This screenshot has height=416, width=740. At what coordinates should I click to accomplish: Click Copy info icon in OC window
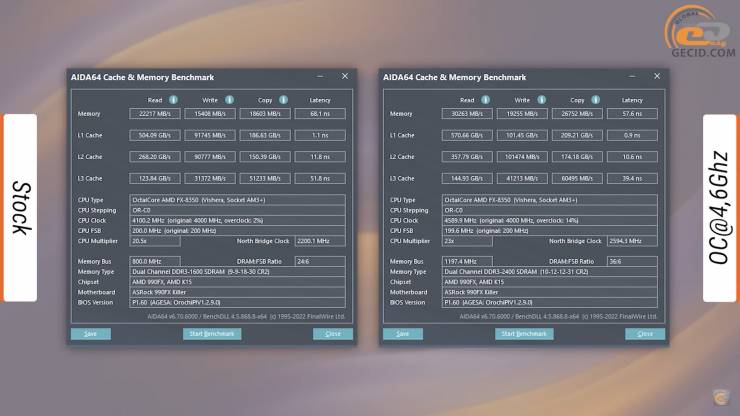pos(596,100)
